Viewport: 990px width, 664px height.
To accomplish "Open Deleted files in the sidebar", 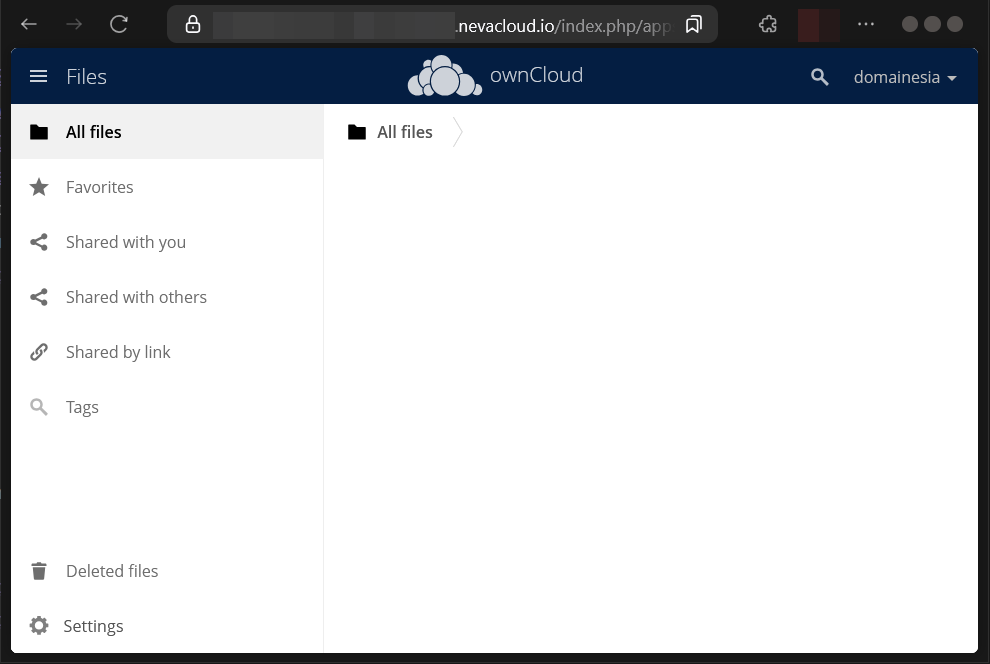I will (167, 571).
